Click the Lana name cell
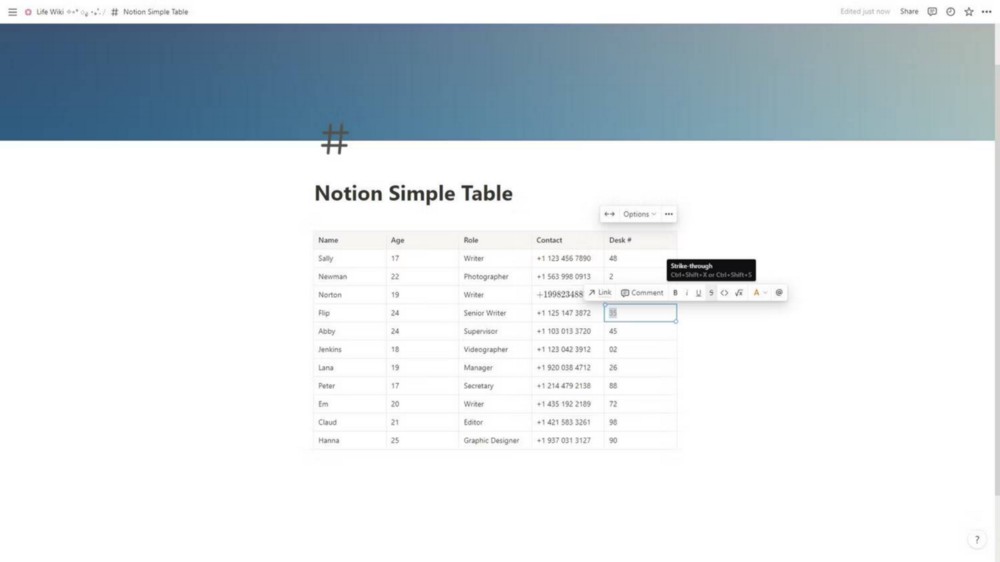 pyautogui.click(x=349, y=367)
